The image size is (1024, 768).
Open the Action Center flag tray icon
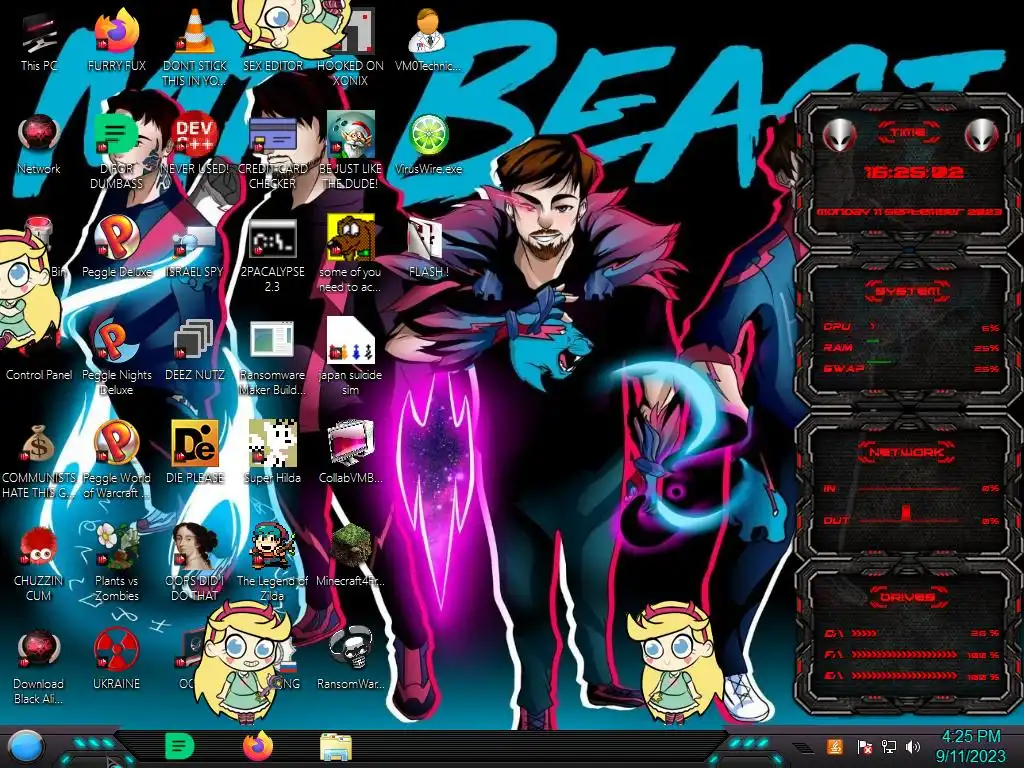[x=864, y=746]
